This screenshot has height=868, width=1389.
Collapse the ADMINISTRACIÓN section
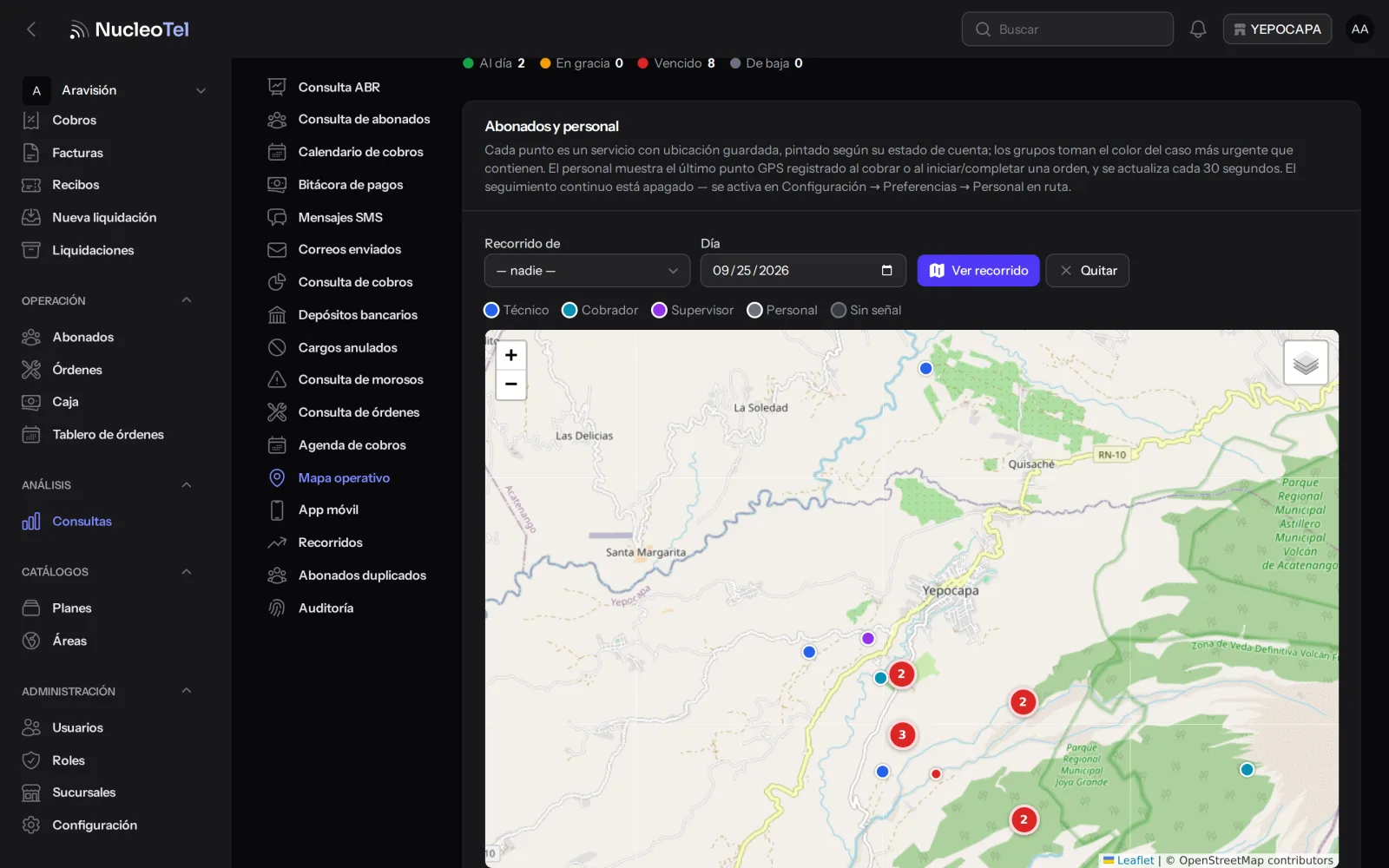(186, 691)
